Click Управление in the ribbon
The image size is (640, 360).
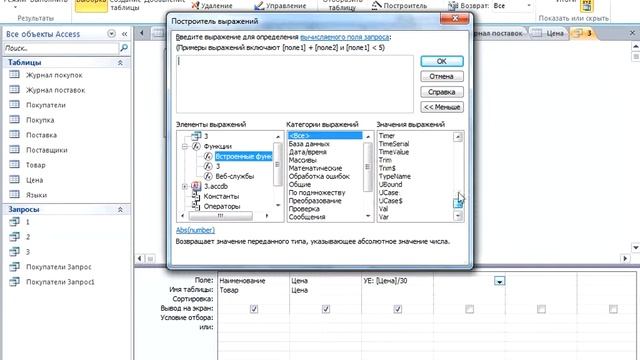coord(280,6)
